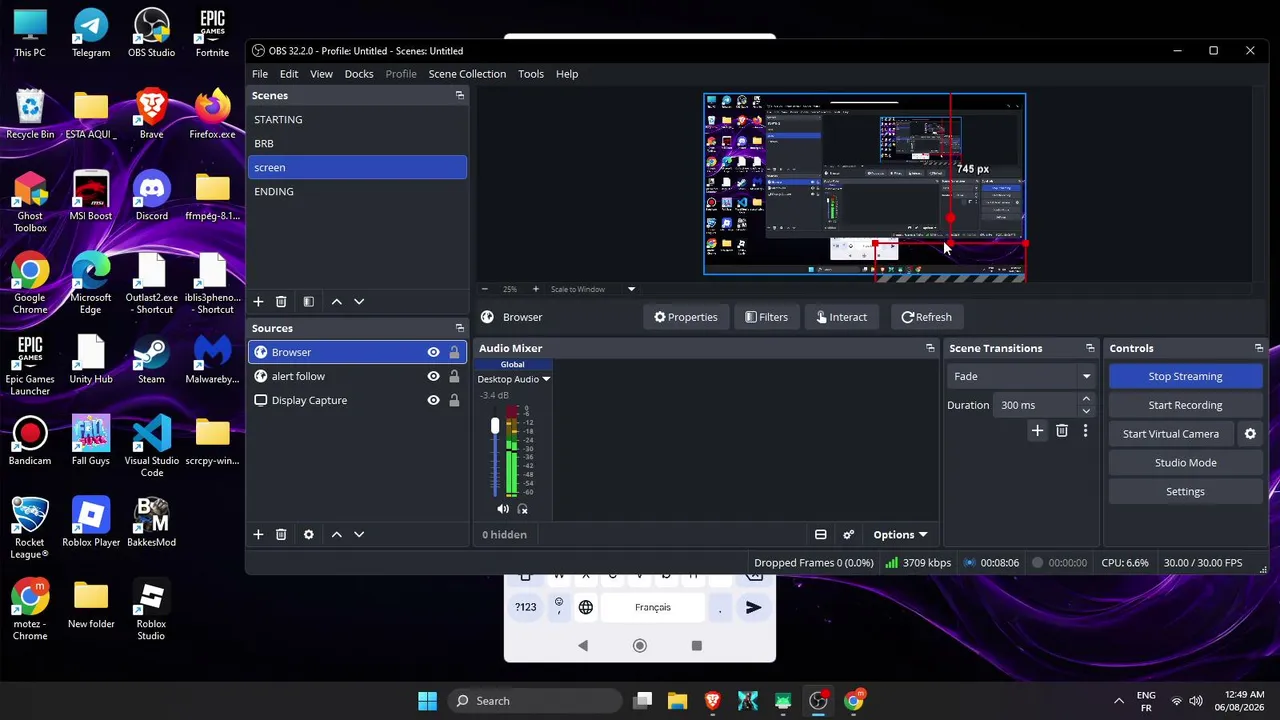
Task: Open scene filters icon in Scenes toolbar
Action: click(x=309, y=301)
